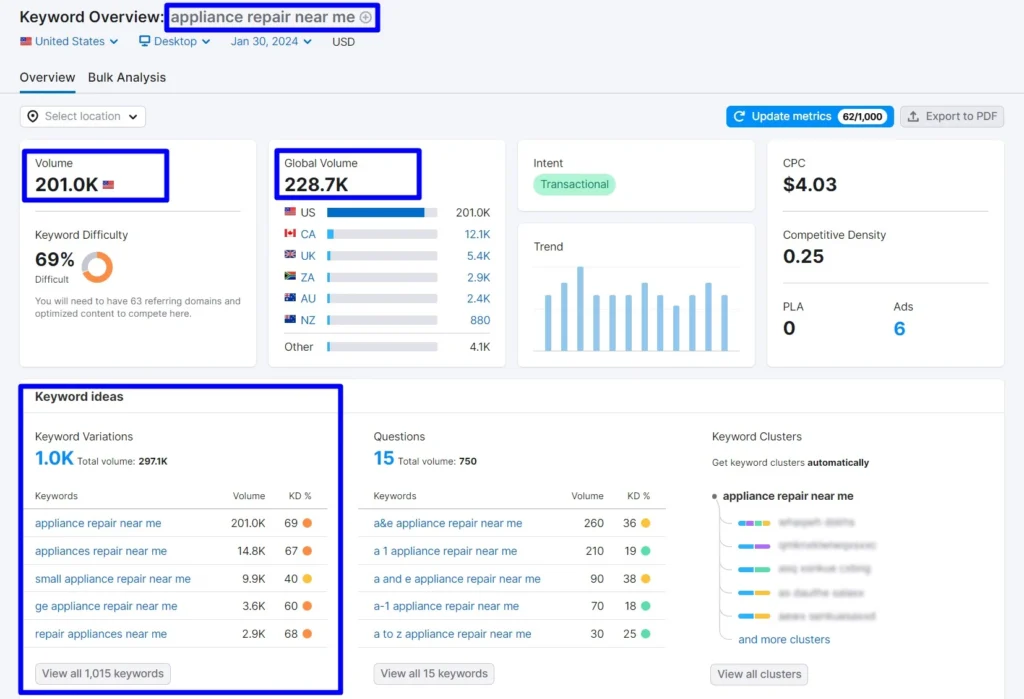1024x699 pixels.
Task: Click View all 15 keywords button
Action: 434,674
